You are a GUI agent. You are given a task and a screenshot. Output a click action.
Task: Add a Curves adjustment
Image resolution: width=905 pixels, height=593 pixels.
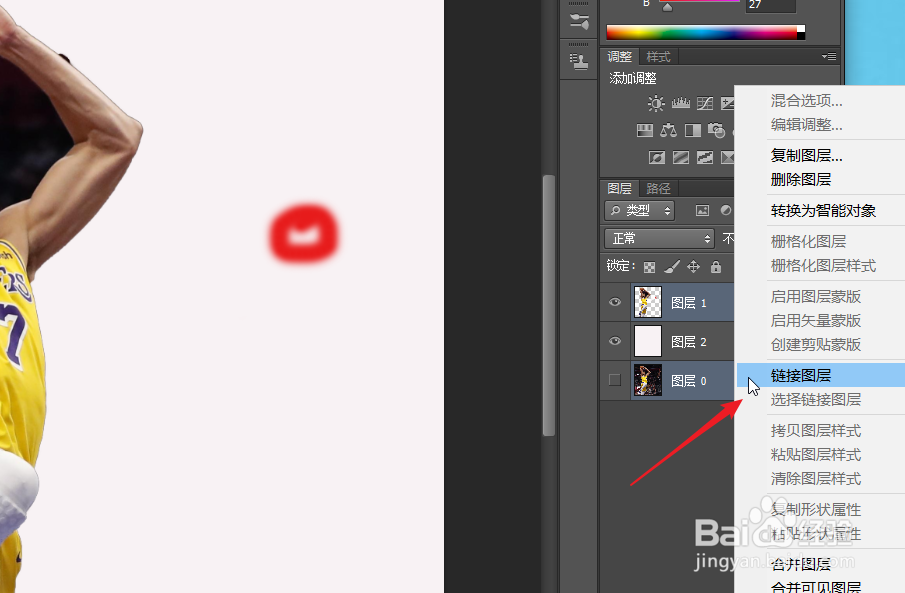(705, 103)
